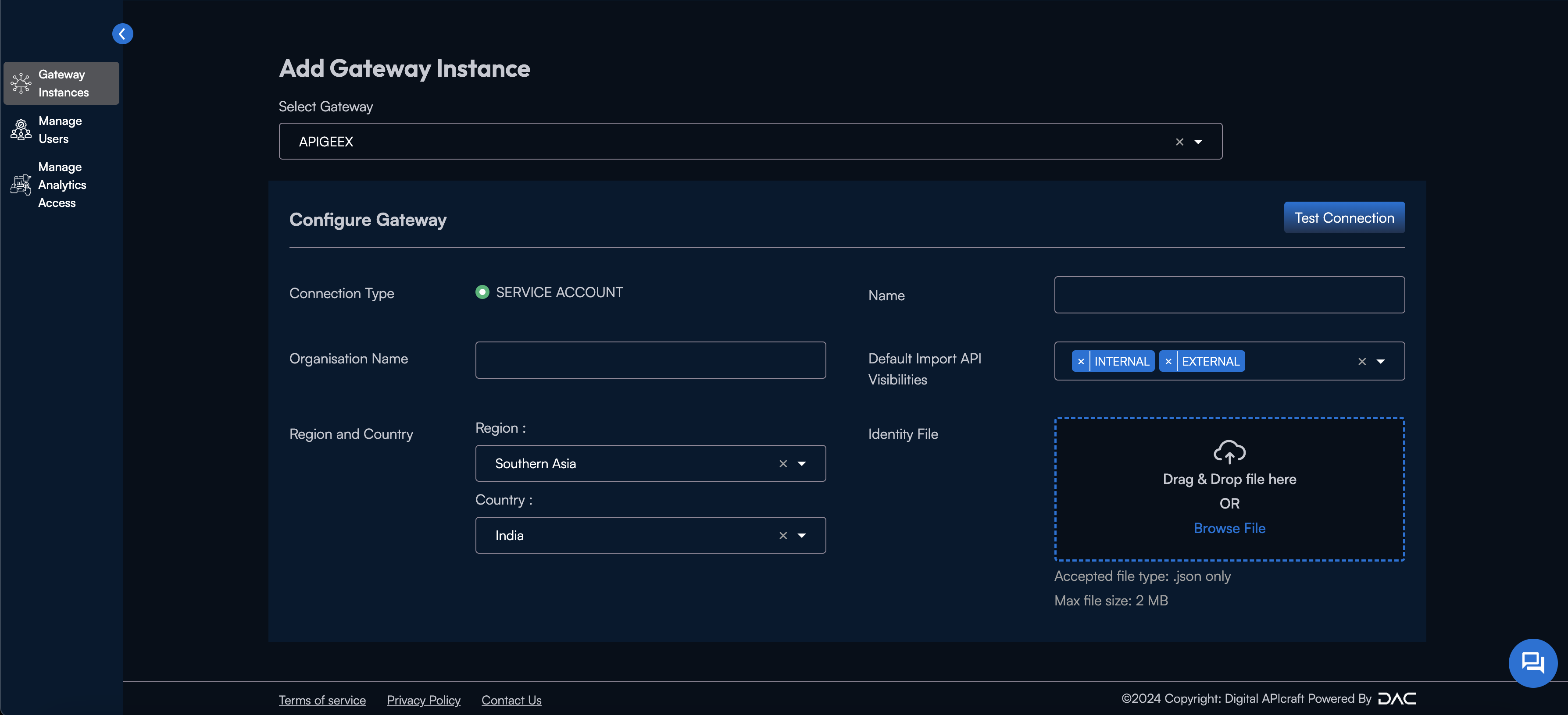Focus the Name input field
Viewport: 1568px width, 715px height.
pyautogui.click(x=1229, y=295)
